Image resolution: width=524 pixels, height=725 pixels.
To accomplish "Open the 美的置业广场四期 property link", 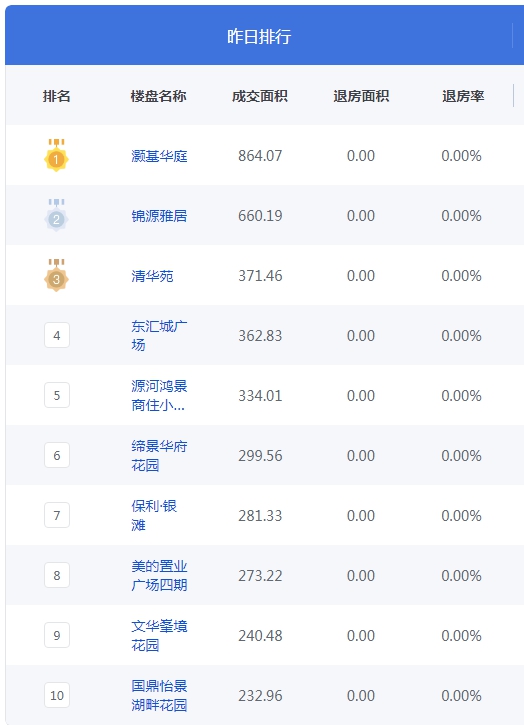I will click(159, 575).
